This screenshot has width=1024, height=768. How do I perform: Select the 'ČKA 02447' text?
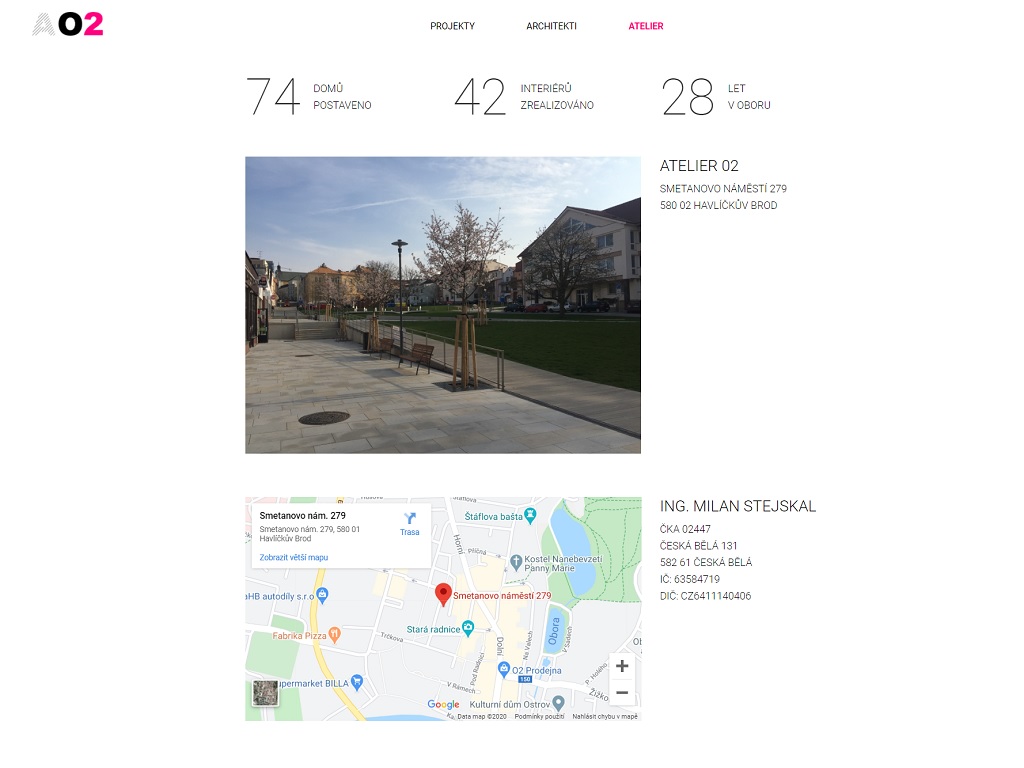pyautogui.click(x=685, y=529)
